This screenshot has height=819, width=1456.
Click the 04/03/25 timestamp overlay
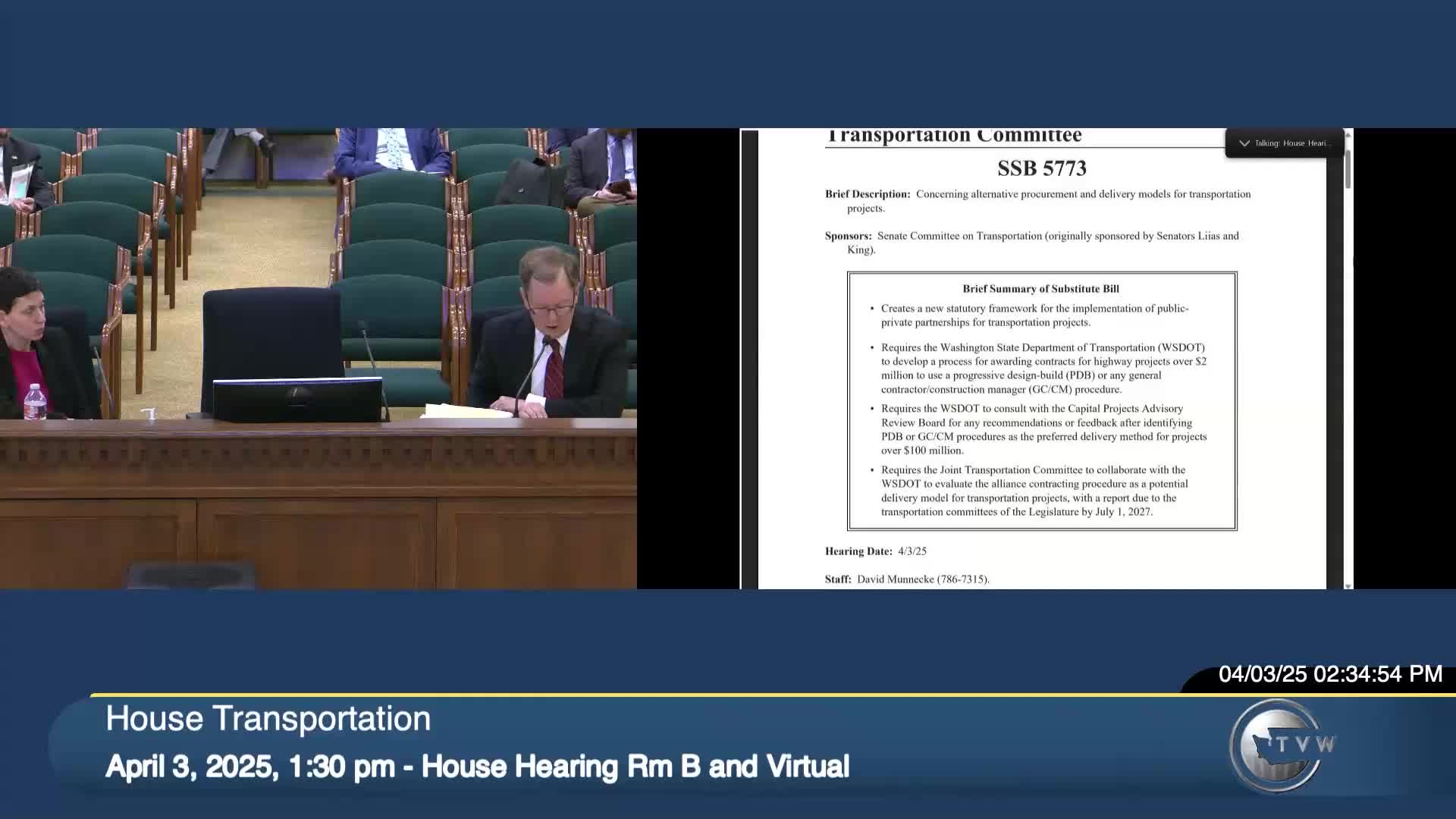pyautogui.click(x=1329, y=674)
